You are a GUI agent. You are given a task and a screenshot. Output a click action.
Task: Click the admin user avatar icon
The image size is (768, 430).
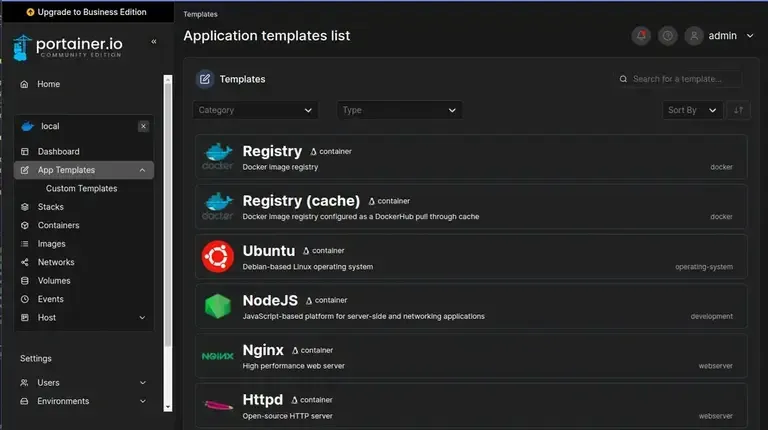694,36
